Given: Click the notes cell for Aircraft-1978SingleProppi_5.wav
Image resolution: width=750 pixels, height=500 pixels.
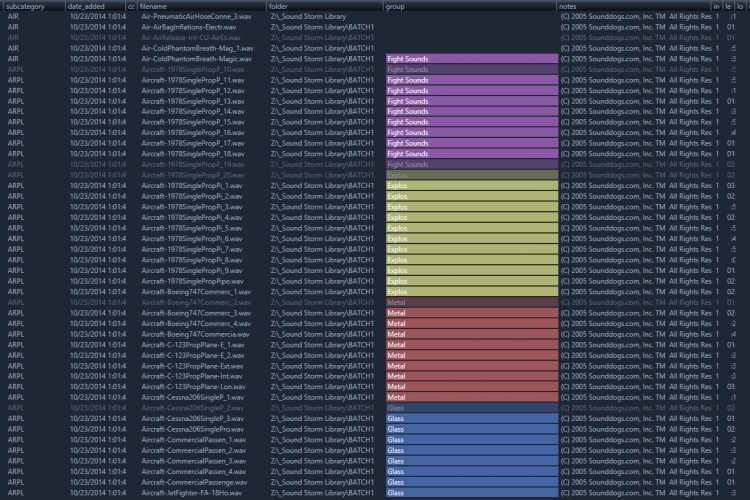Looking at the screenshot, I should pyautogui.click(x=636, y=228).
